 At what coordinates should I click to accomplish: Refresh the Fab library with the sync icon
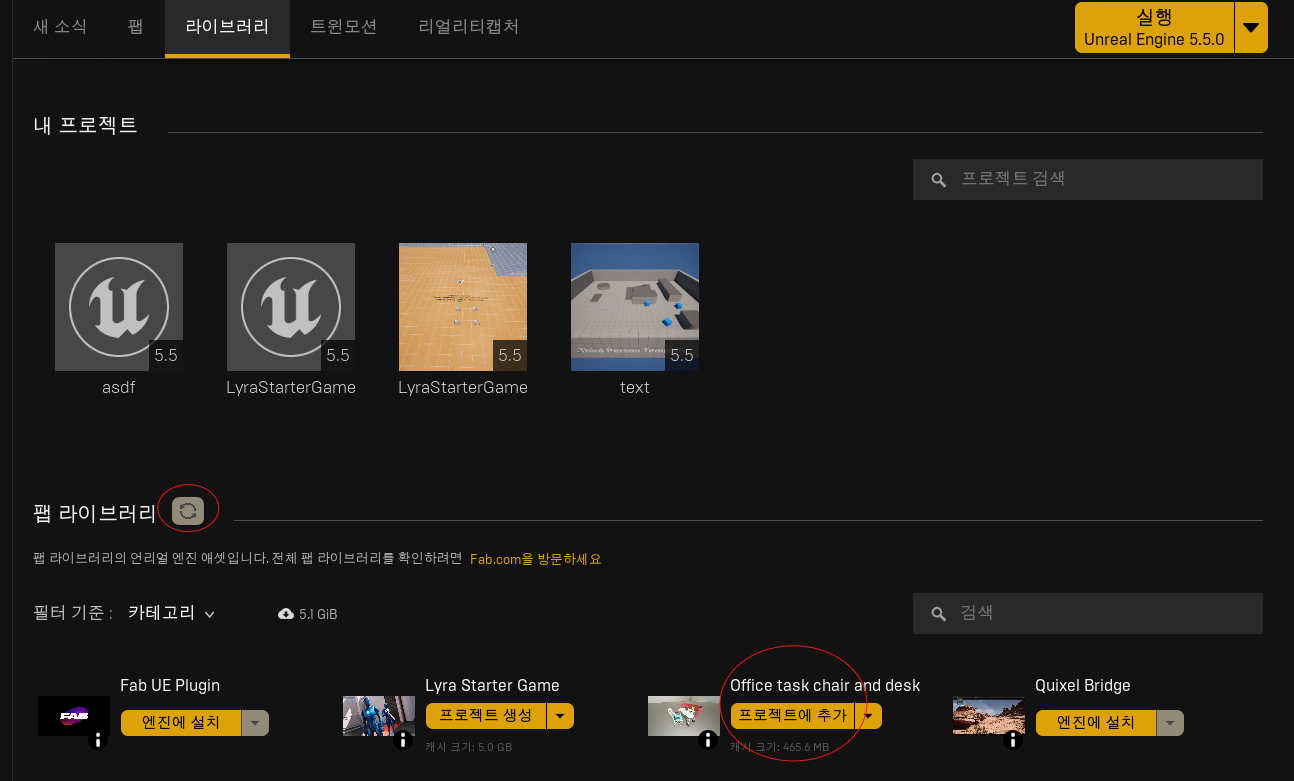(187, 511)
